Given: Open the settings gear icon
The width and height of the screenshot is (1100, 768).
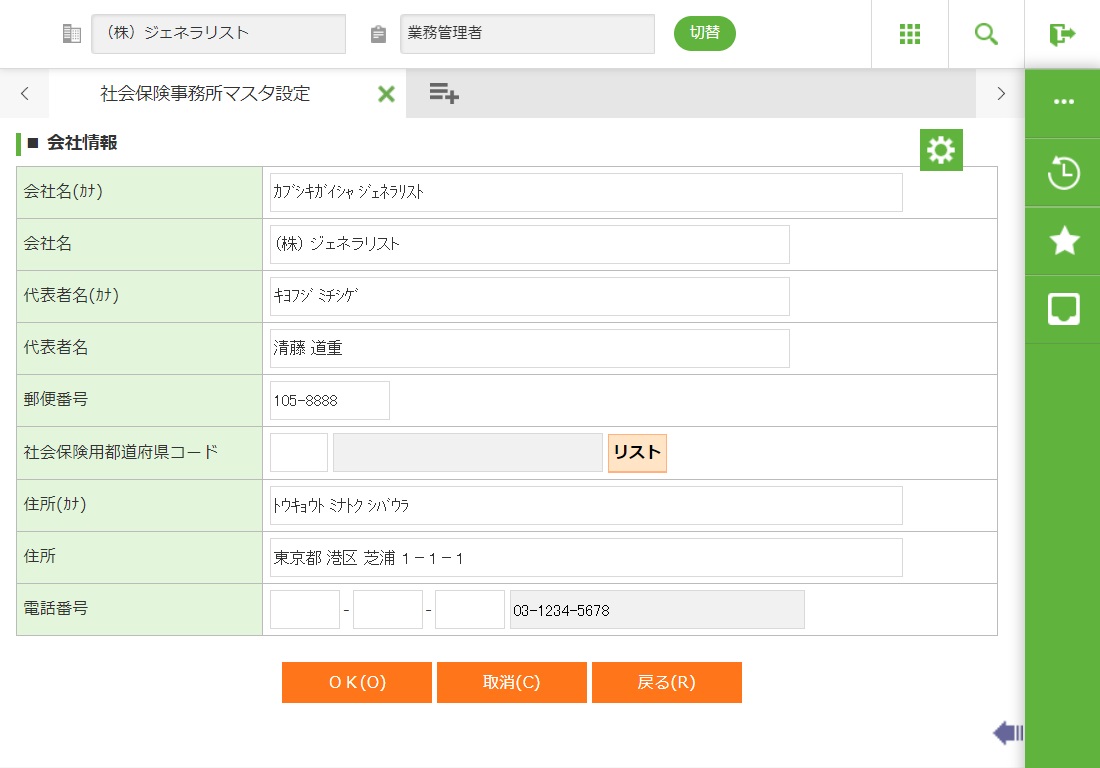Looking at the screenshot, I should coord(941,150).
